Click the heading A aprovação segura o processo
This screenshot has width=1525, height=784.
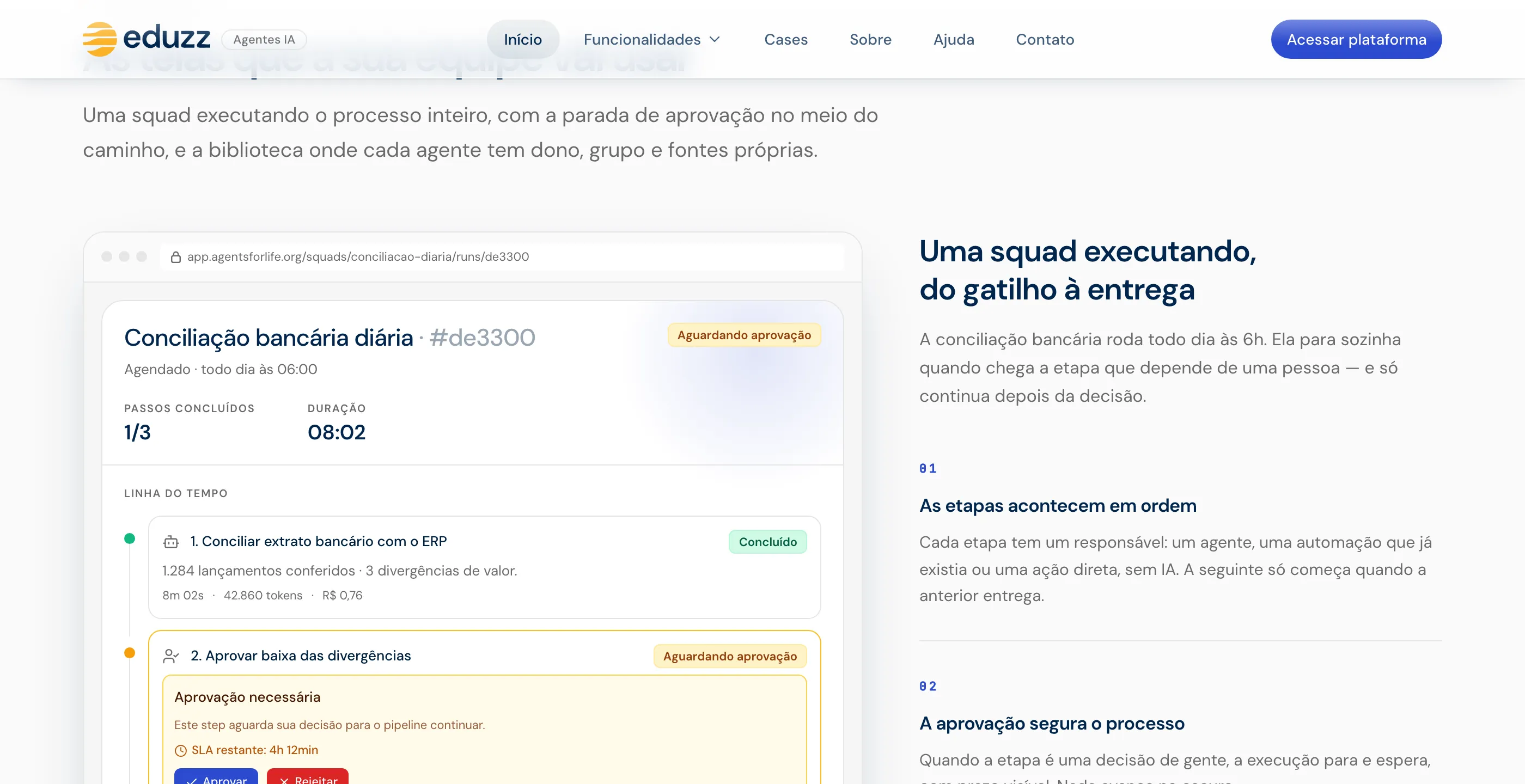coord(1052,724)
